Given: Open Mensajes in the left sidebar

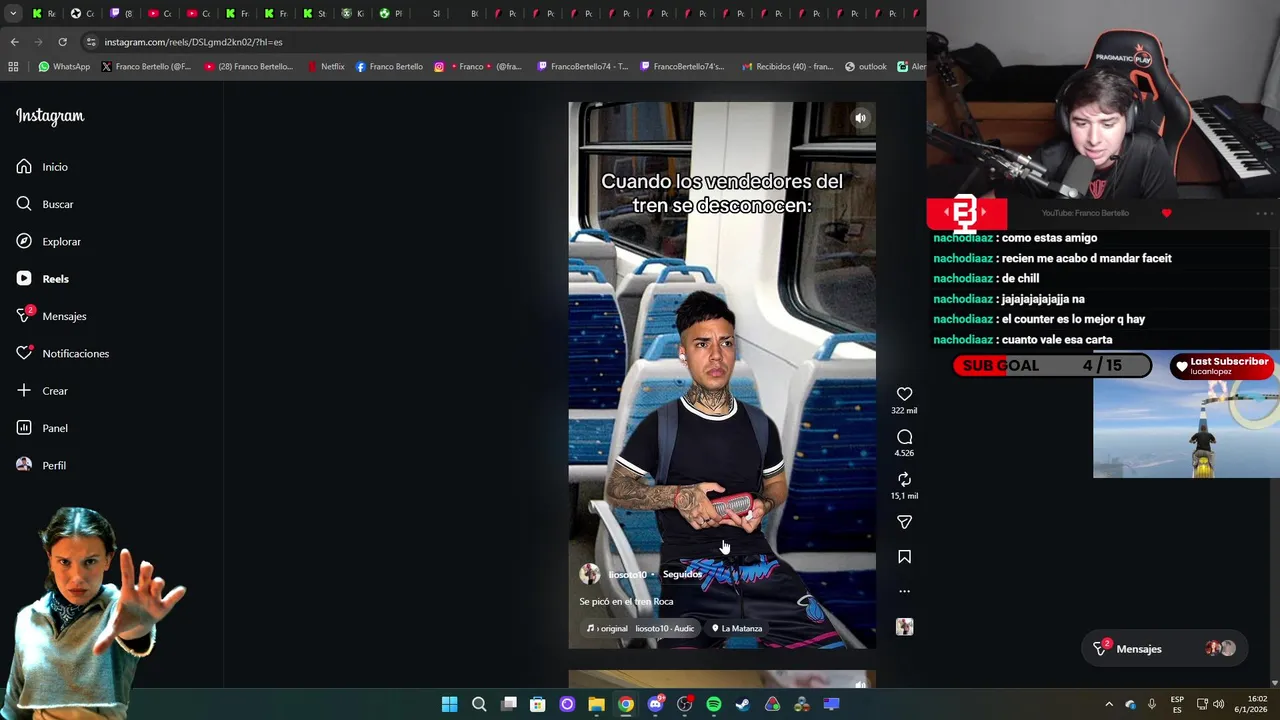Looking at the screenshot, I should coord(51,316).
